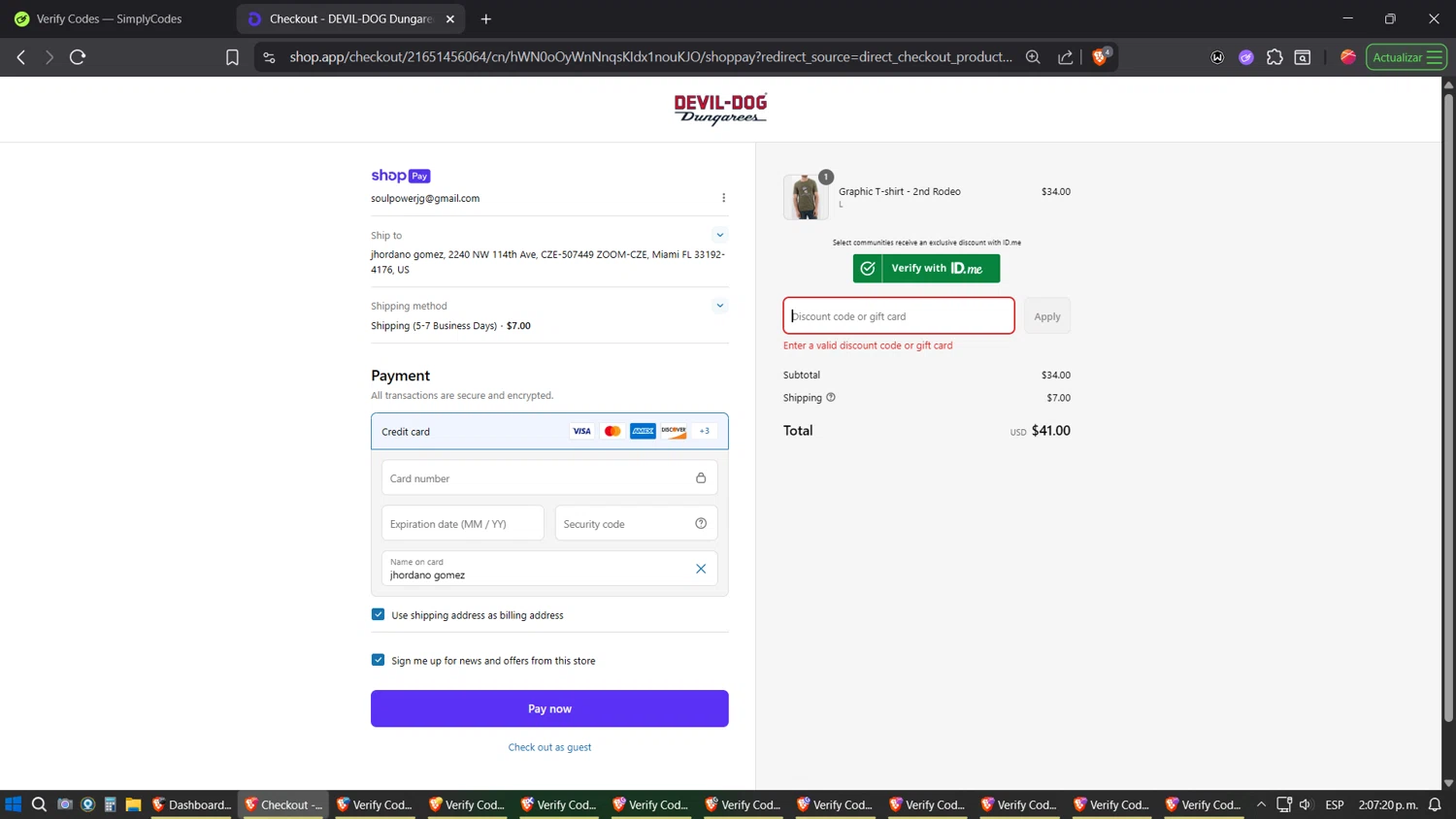
Task: Click the purple extension icon
Action: coord(1246,57)
